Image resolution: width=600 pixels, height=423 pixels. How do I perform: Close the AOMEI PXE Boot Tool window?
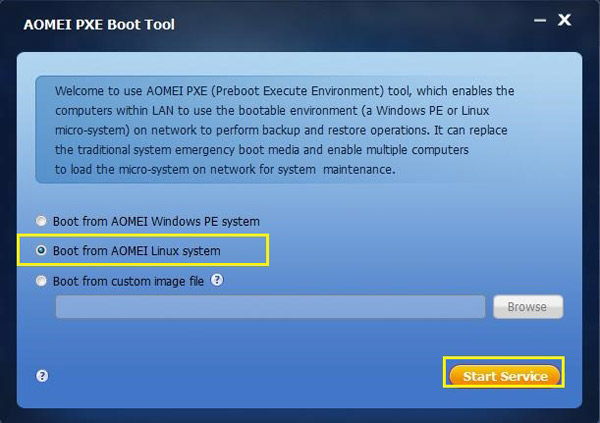point(565,20)
